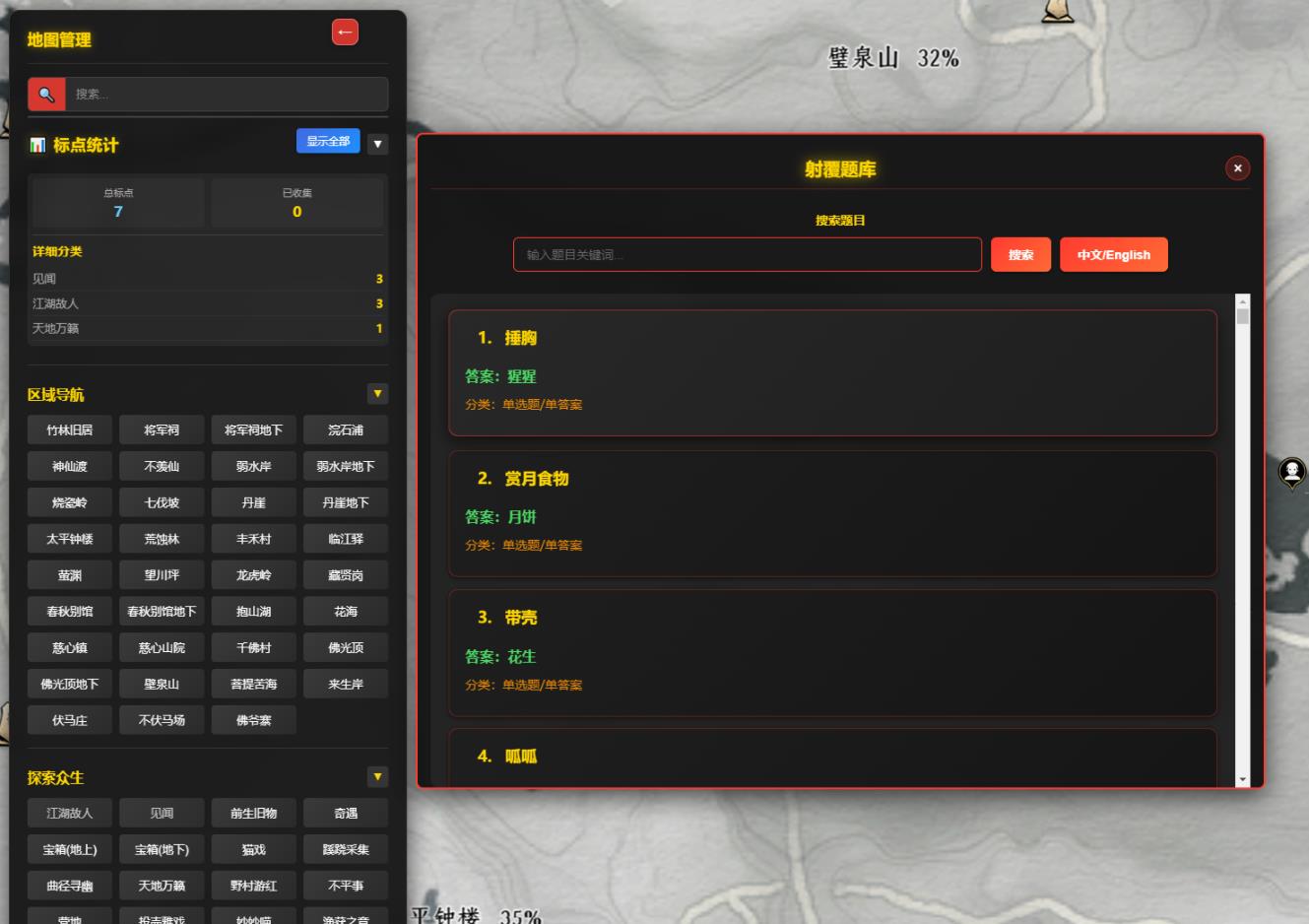Image resolution: width=1309 pixels, height=924 pixels.
Task: Click the red back arrow button
Action: [345, 33]
